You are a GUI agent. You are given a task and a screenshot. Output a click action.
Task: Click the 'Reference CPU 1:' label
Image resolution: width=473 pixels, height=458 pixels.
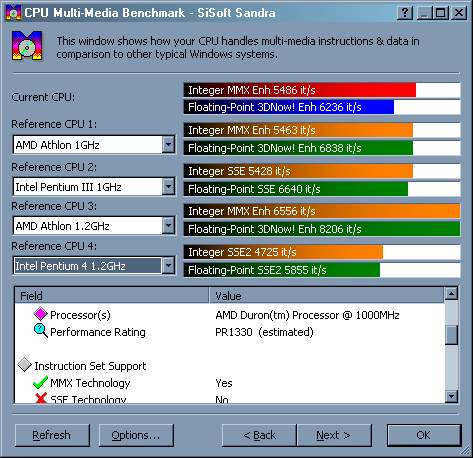(54, 124)
